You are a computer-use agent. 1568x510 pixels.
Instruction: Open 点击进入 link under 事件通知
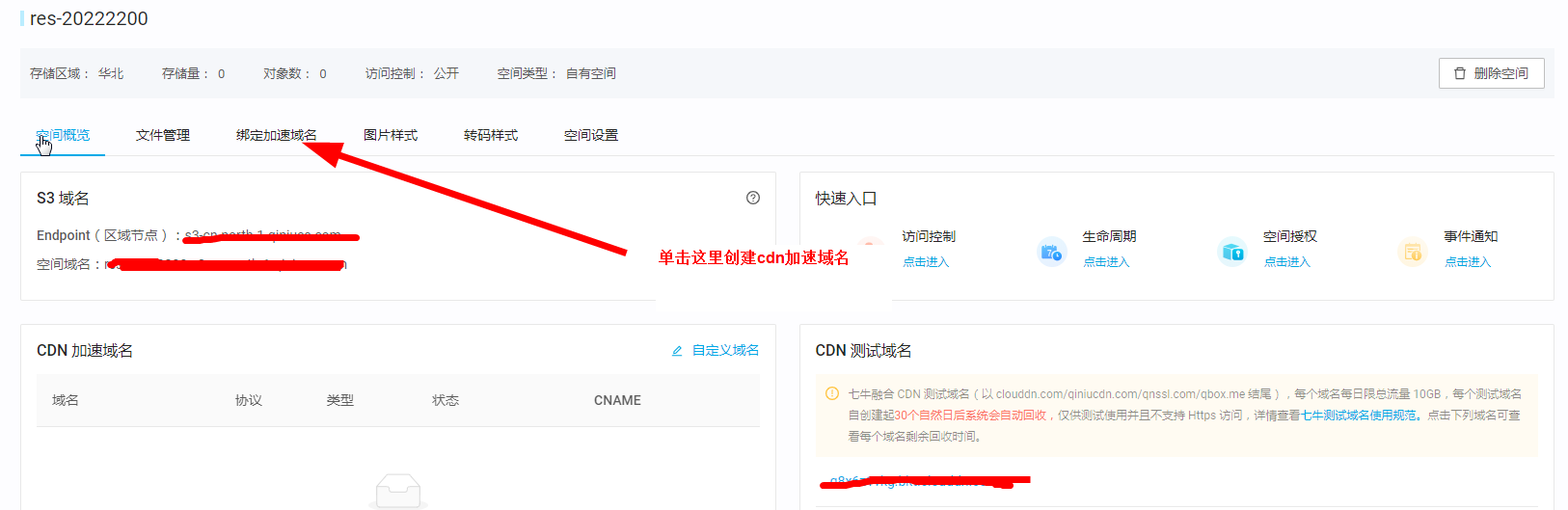tap(1468, 262)
